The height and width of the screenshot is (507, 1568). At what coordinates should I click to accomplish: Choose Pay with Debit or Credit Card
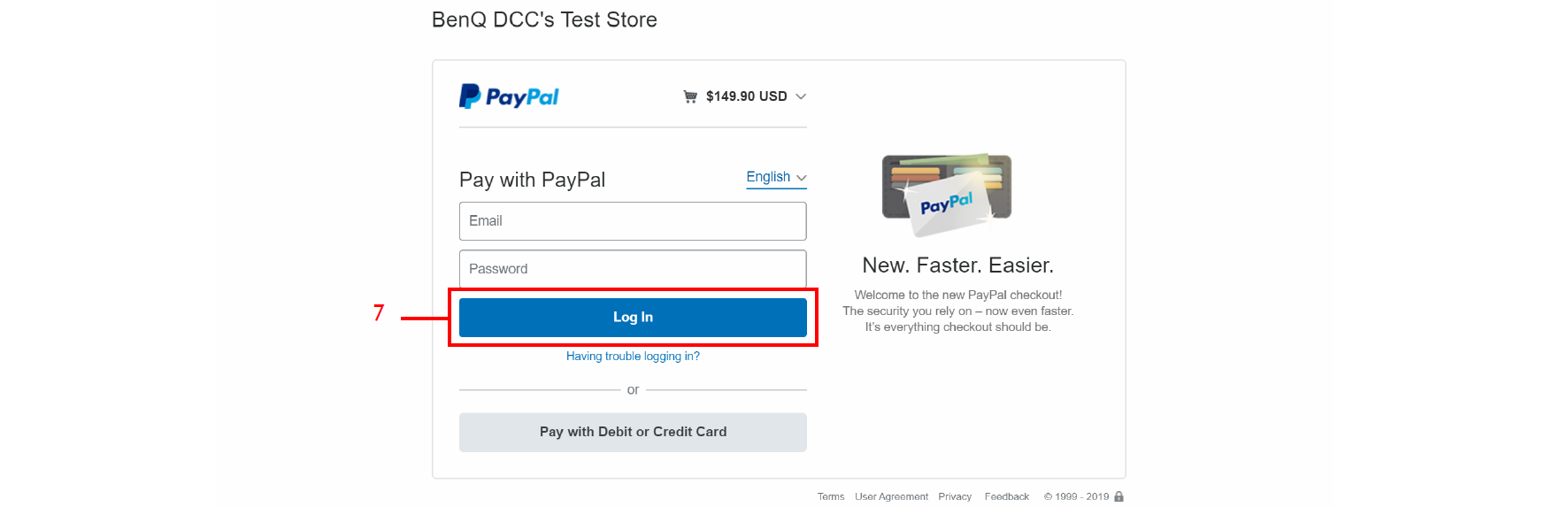point(633,432)
